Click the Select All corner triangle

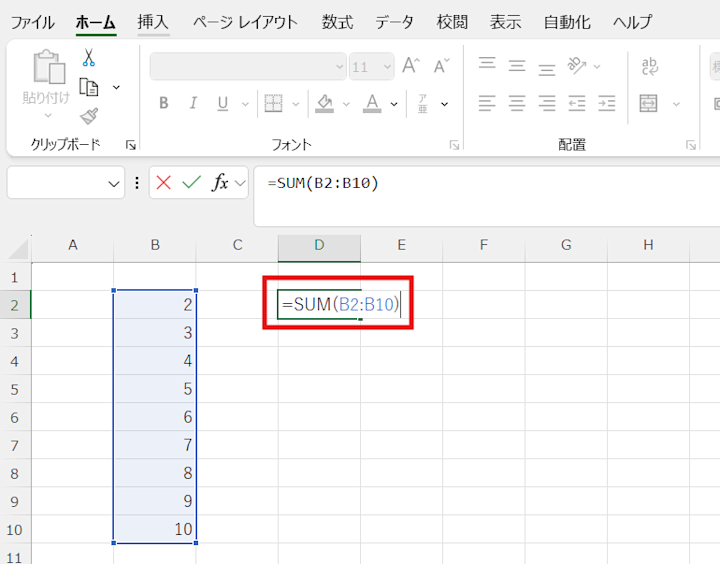(x=18, y=249)
